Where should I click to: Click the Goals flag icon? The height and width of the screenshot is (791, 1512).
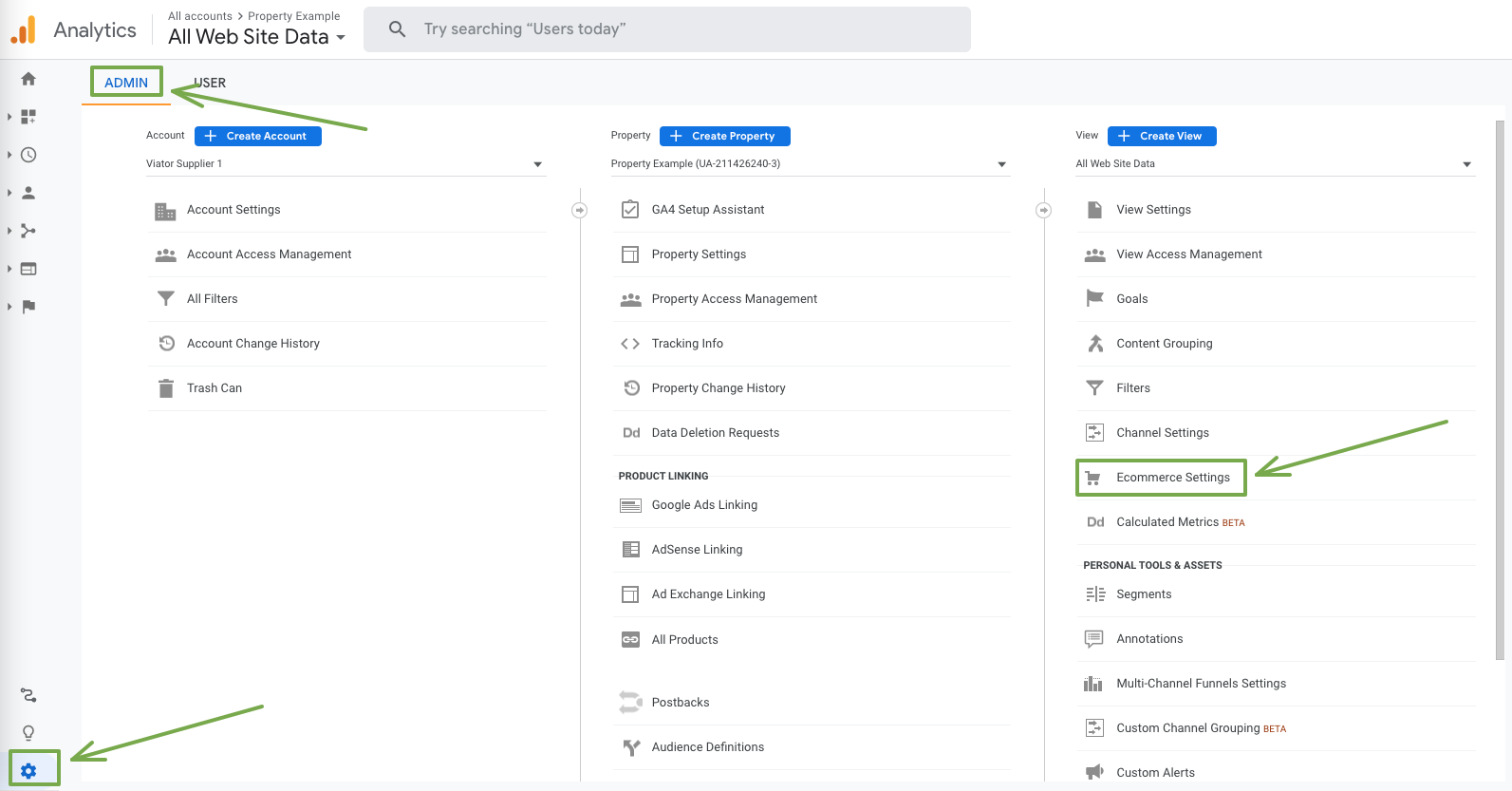(x=1094, y=298)
